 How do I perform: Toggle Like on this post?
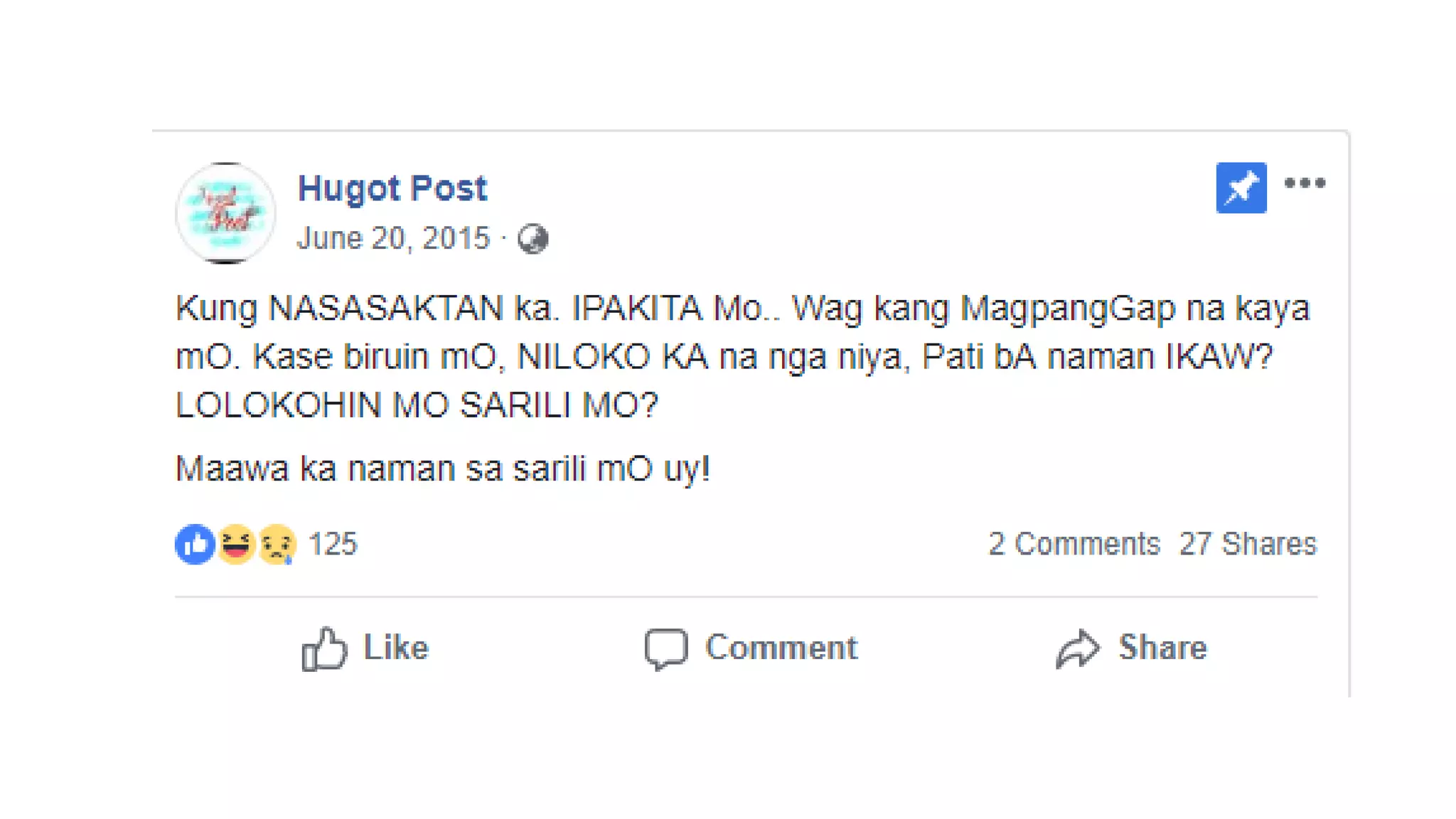365,648
